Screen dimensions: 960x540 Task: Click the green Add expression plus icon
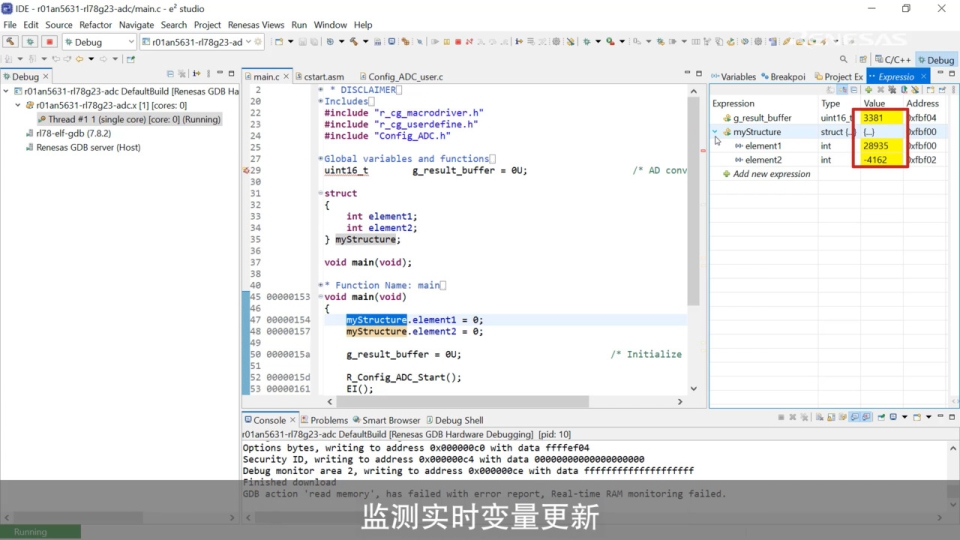click(868, 90)
